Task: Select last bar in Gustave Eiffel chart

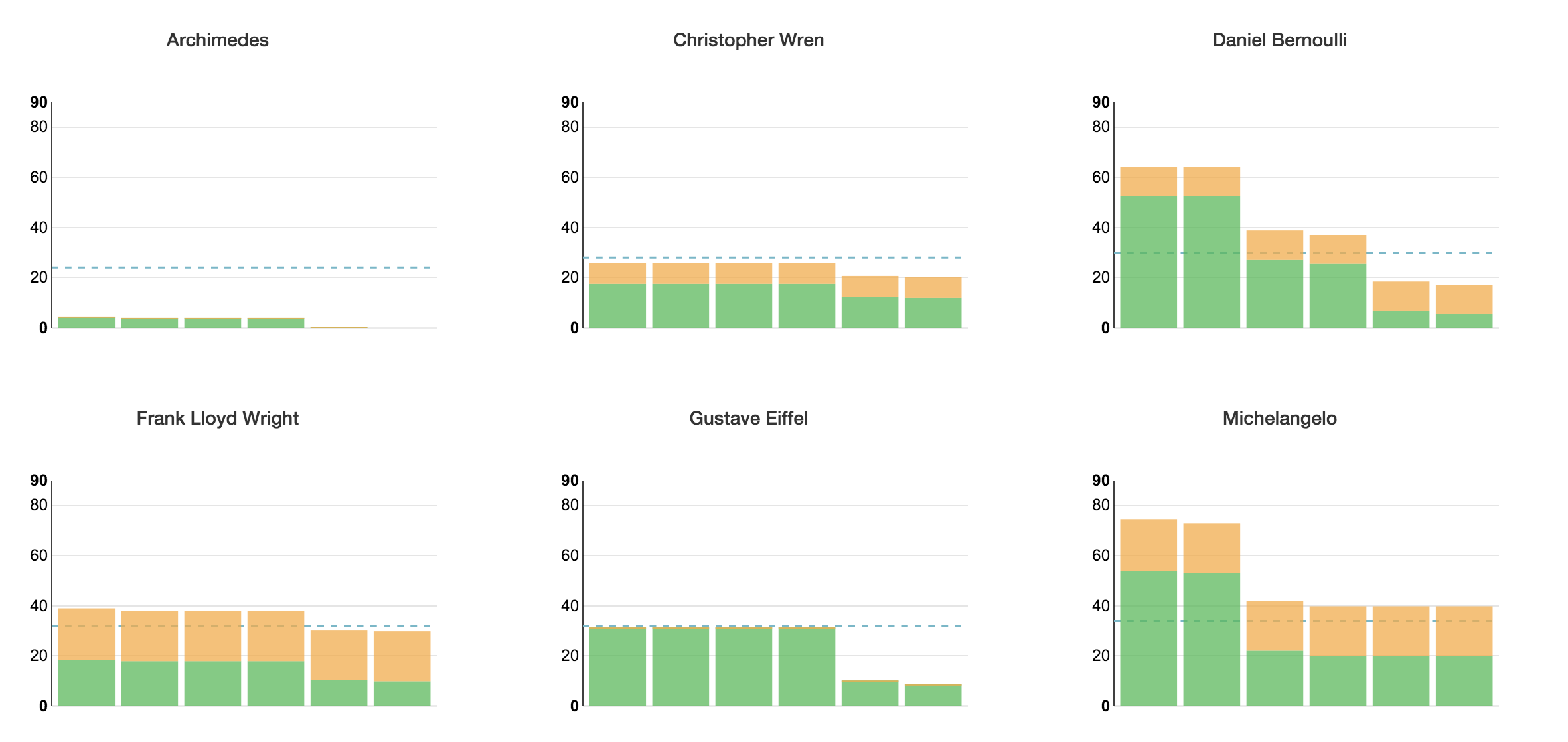Action: coord(933,695)
